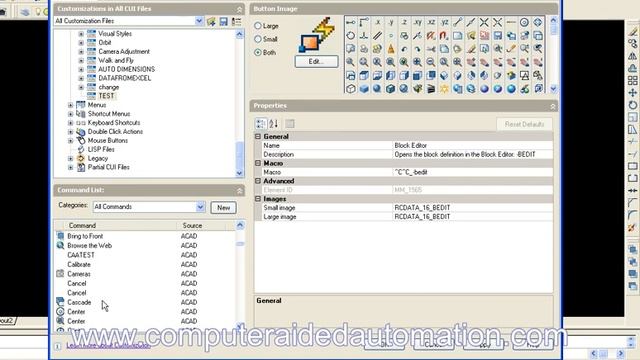Pick the 'yz' point filter button image

click(444, 22)
